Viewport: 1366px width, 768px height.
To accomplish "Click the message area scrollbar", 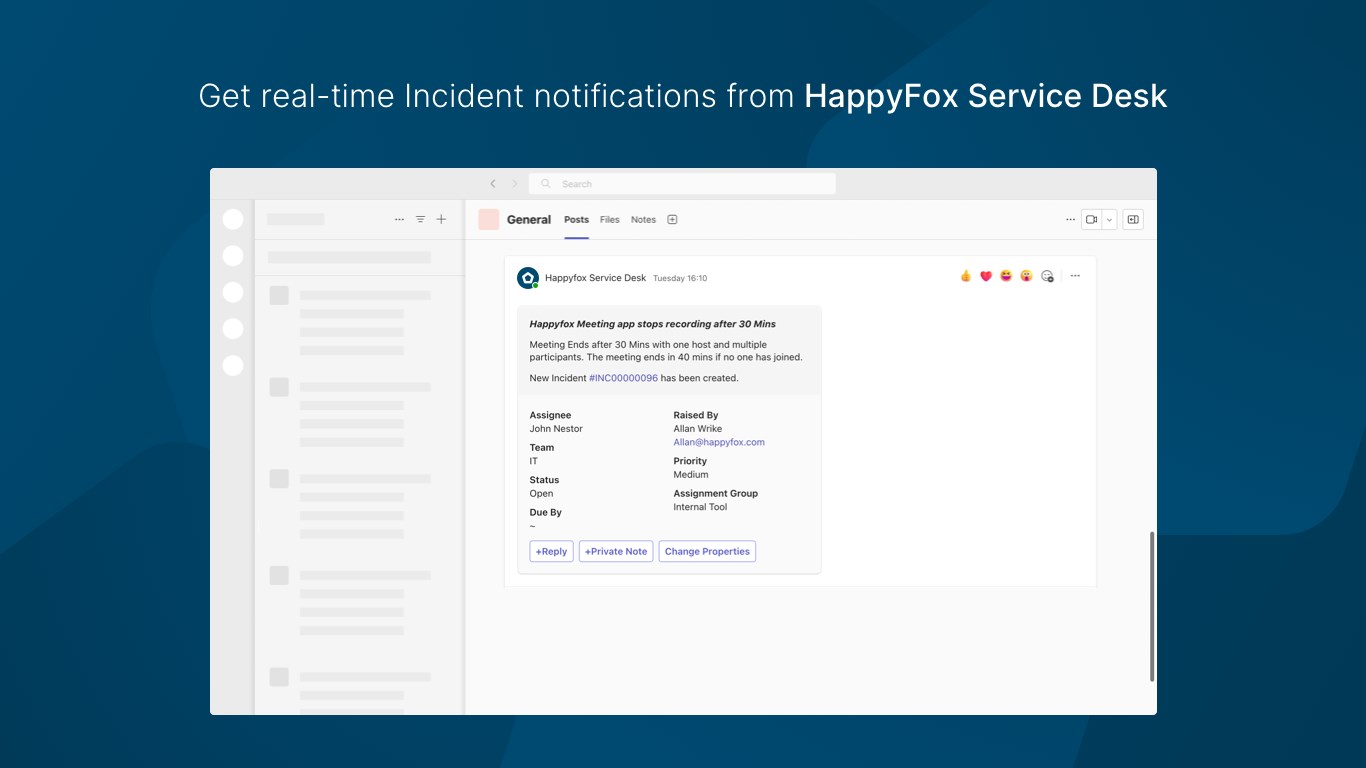I will (x=1152, y=606).
